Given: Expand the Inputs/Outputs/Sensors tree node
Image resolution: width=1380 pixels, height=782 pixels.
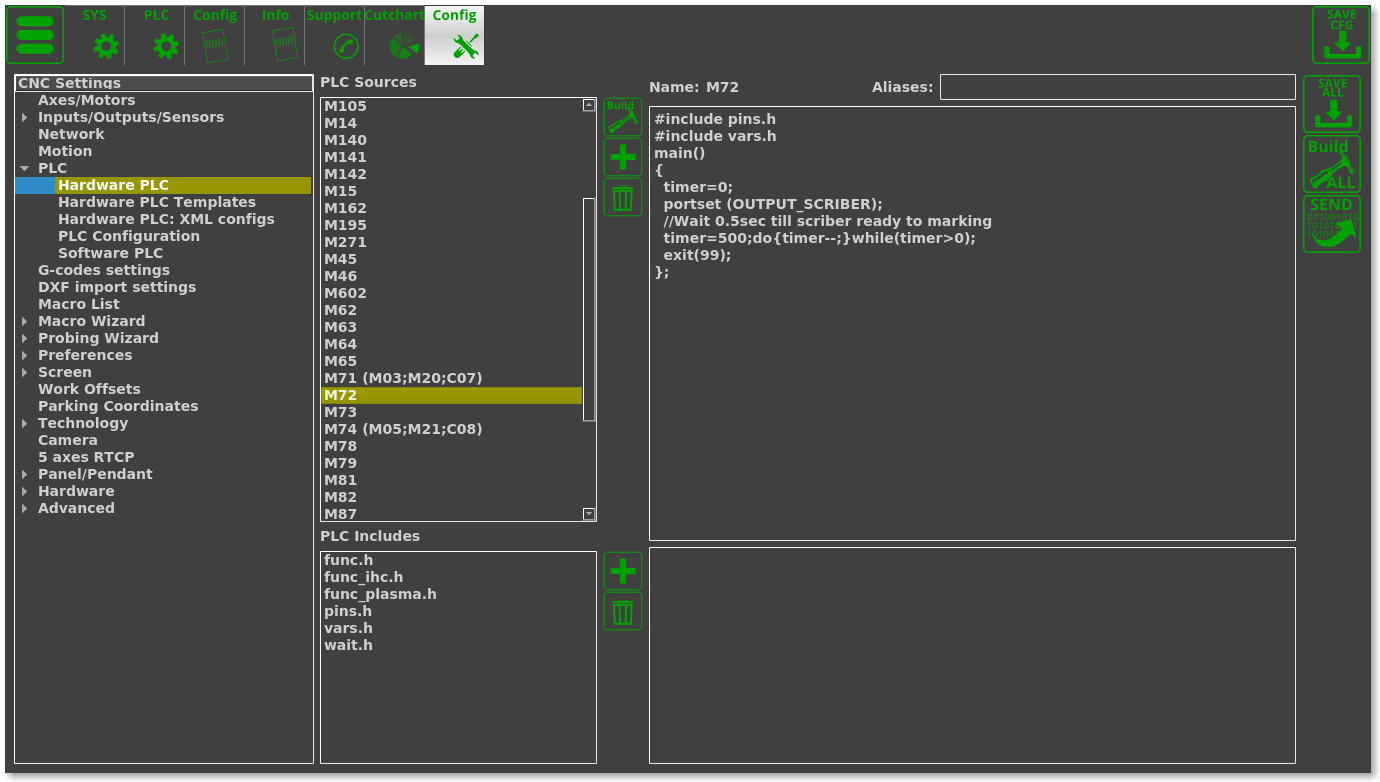Looking at the screenshot, I should point(25,118).
